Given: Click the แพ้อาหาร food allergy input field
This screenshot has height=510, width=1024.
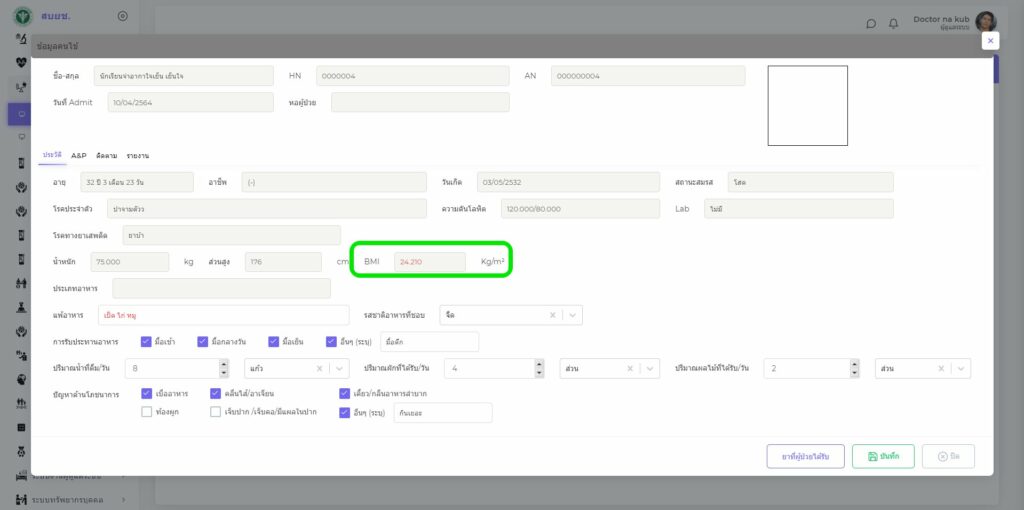Looking at the screenshot, I should (224, 315).
